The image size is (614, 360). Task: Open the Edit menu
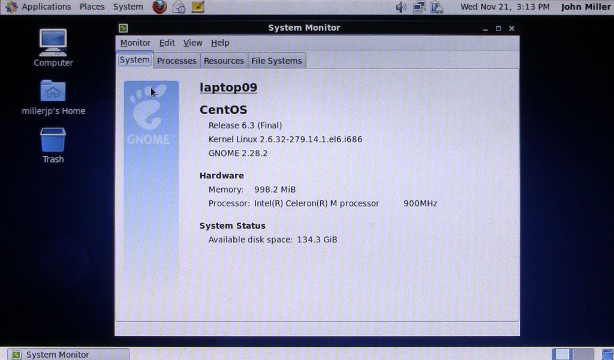coord(167,43)
